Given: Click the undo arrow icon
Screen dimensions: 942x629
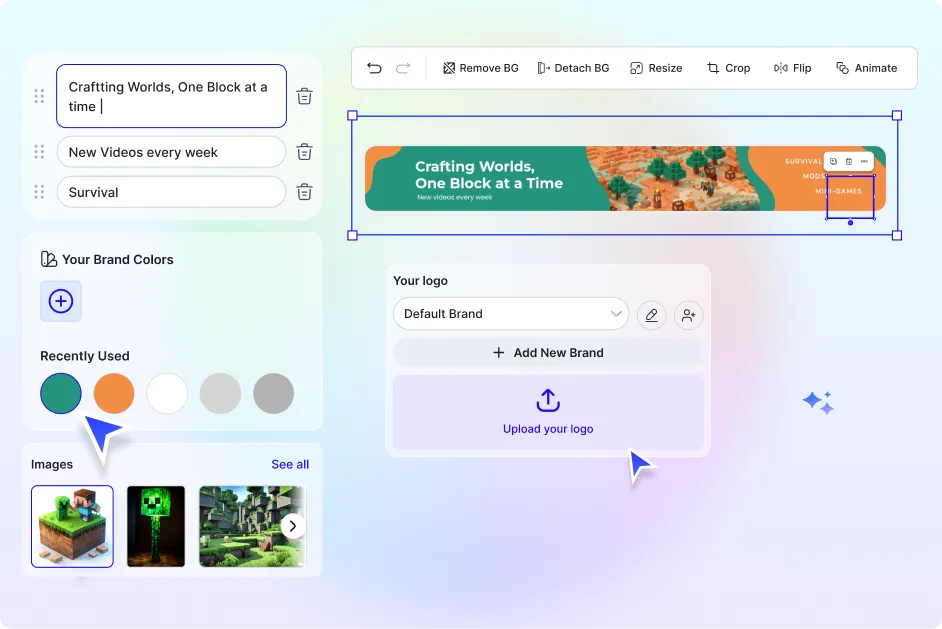Looking at the screenshot, I should [374, 68].
